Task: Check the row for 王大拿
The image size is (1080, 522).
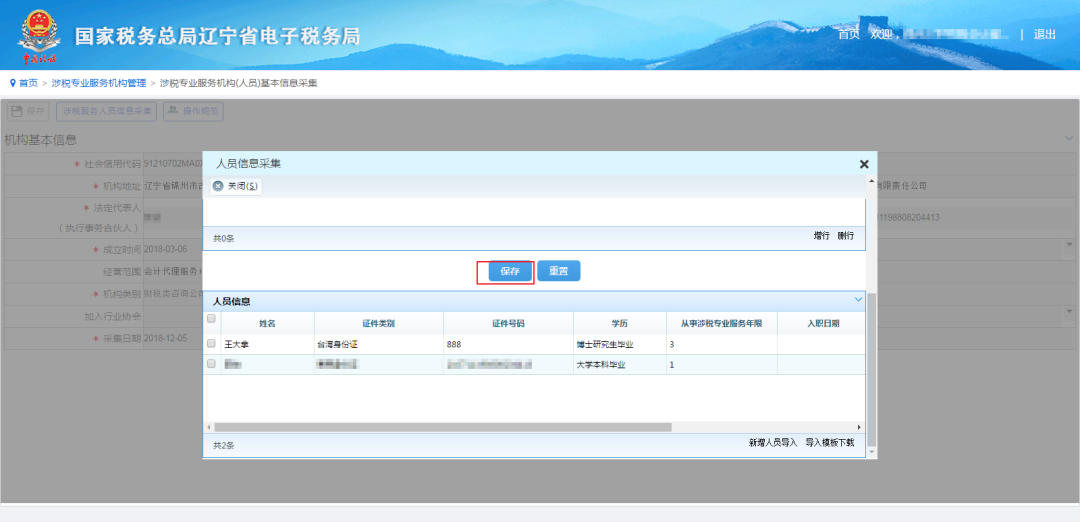Action: pyautogui.click(x=211, y=344)
